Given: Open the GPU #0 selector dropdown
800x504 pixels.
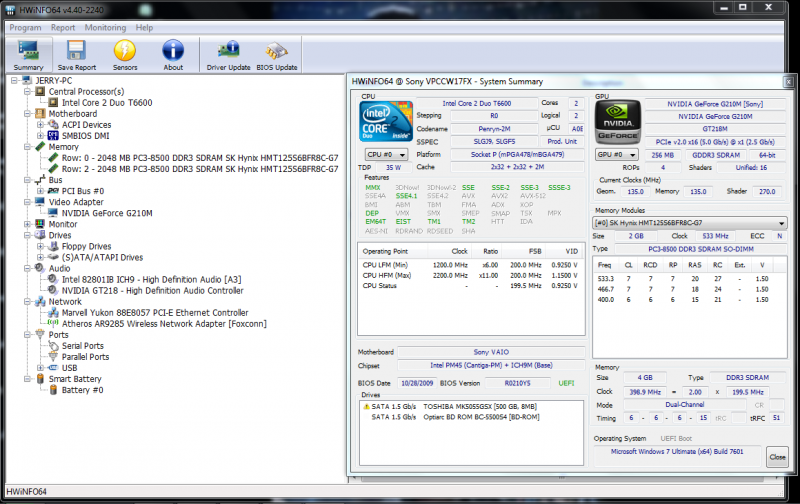Looking at the screenshot, I should (x=617, y=155).
